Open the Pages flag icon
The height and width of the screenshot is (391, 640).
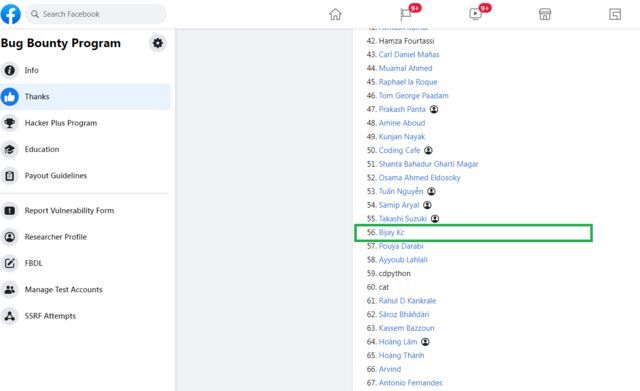point(405,14)
